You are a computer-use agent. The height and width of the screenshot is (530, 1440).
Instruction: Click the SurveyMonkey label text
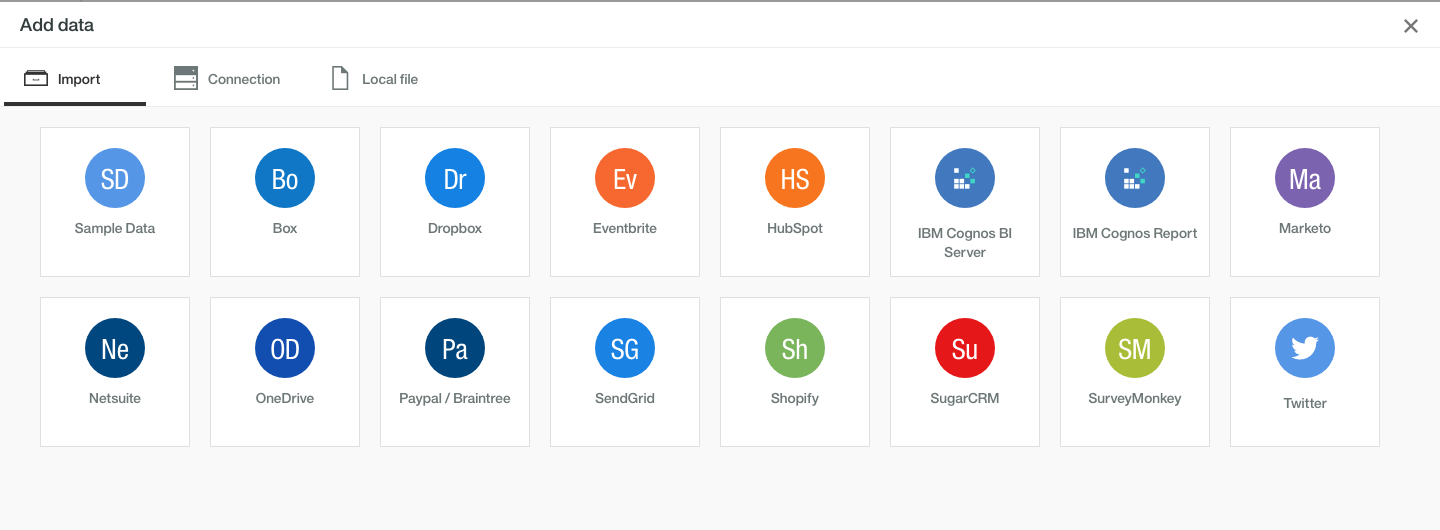tap(1135, 398)
